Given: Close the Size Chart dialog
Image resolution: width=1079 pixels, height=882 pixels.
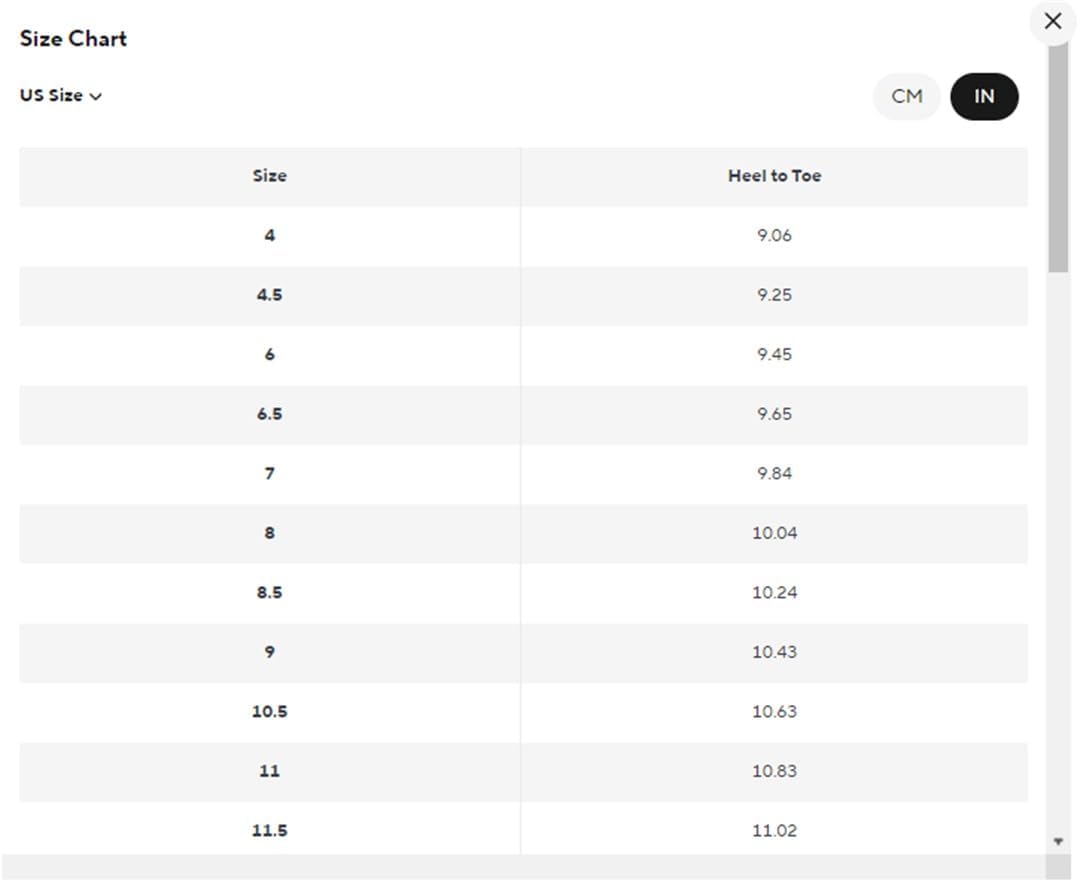Looking at the screenshot, I should coord(1052,21).
